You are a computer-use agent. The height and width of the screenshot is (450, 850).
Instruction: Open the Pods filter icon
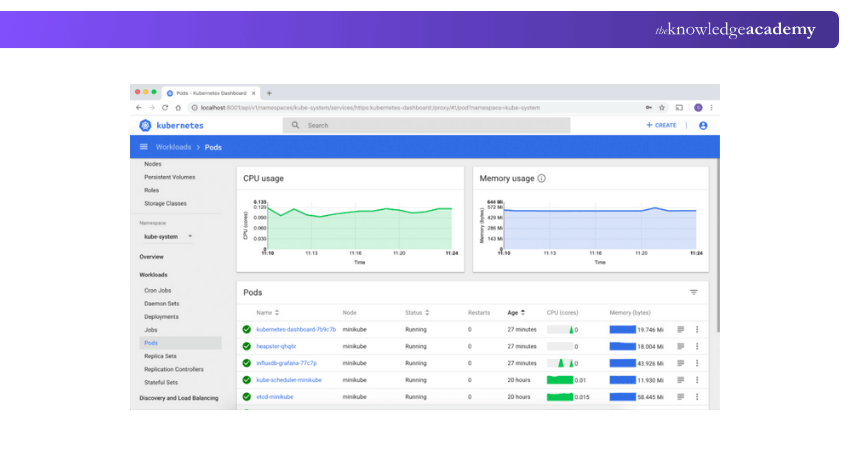694,292
